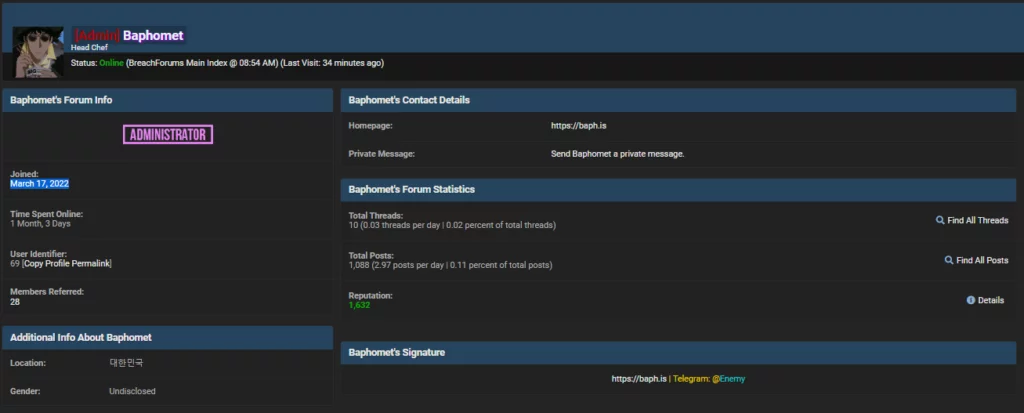Click Copy Profile Permalink
The height and width of the screenshot is (413, 1024).
pyautogui.click(x=67, y=263)
